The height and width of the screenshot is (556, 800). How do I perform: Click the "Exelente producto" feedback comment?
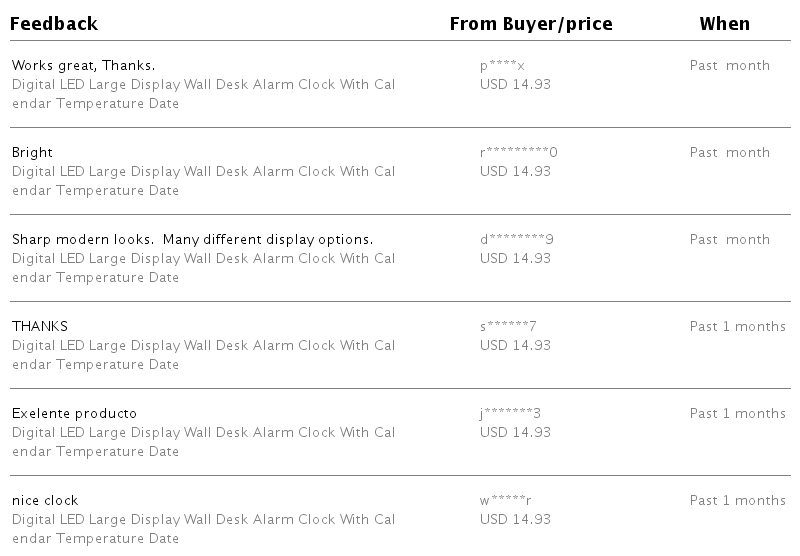coord(74,414)
